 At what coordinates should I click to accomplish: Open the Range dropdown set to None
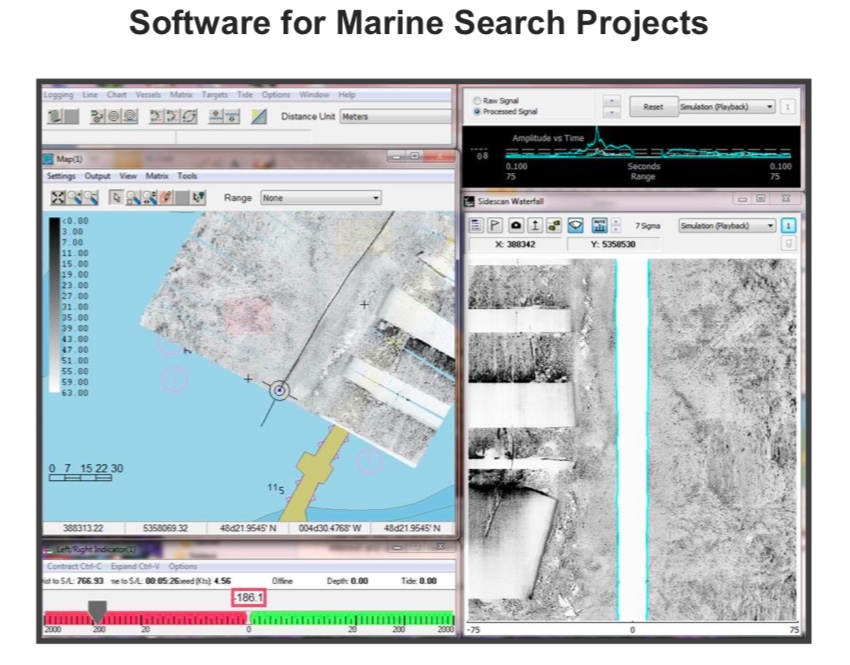pyautogui.click(x=321, y=198)
